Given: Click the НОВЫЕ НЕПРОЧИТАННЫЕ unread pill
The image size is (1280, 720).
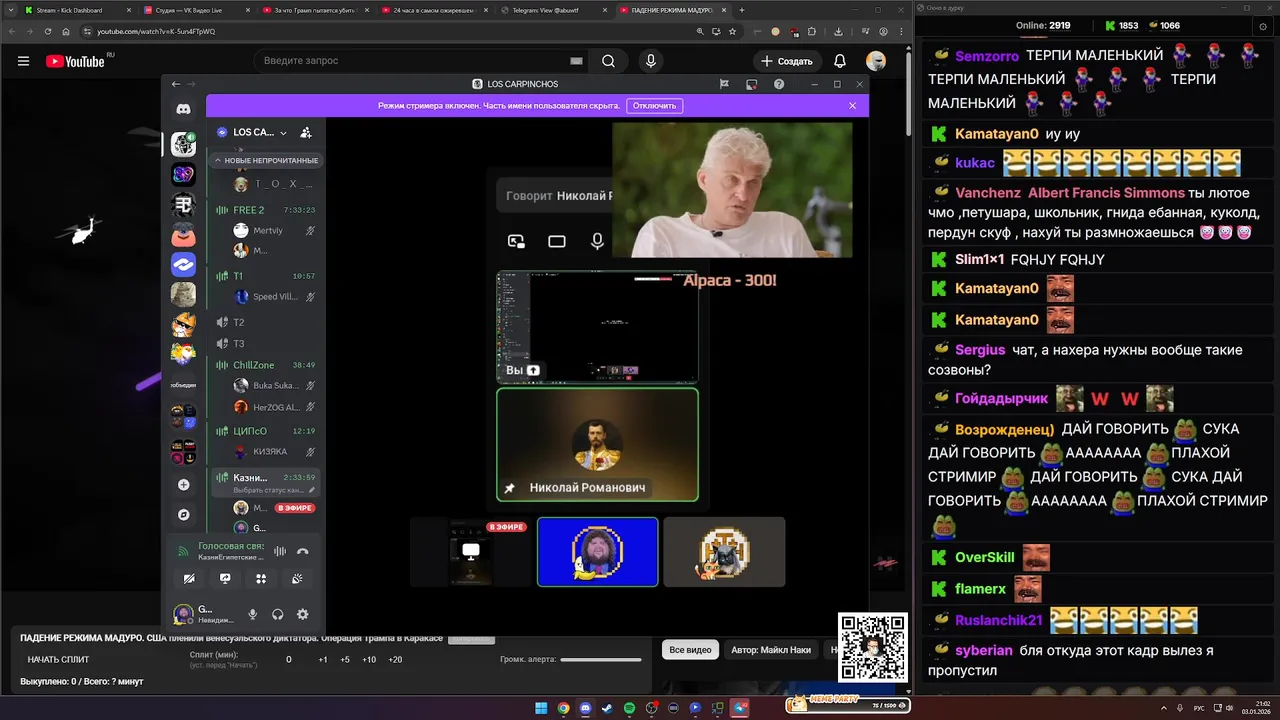Looking at the screenshot, I should tap(265, 160).
